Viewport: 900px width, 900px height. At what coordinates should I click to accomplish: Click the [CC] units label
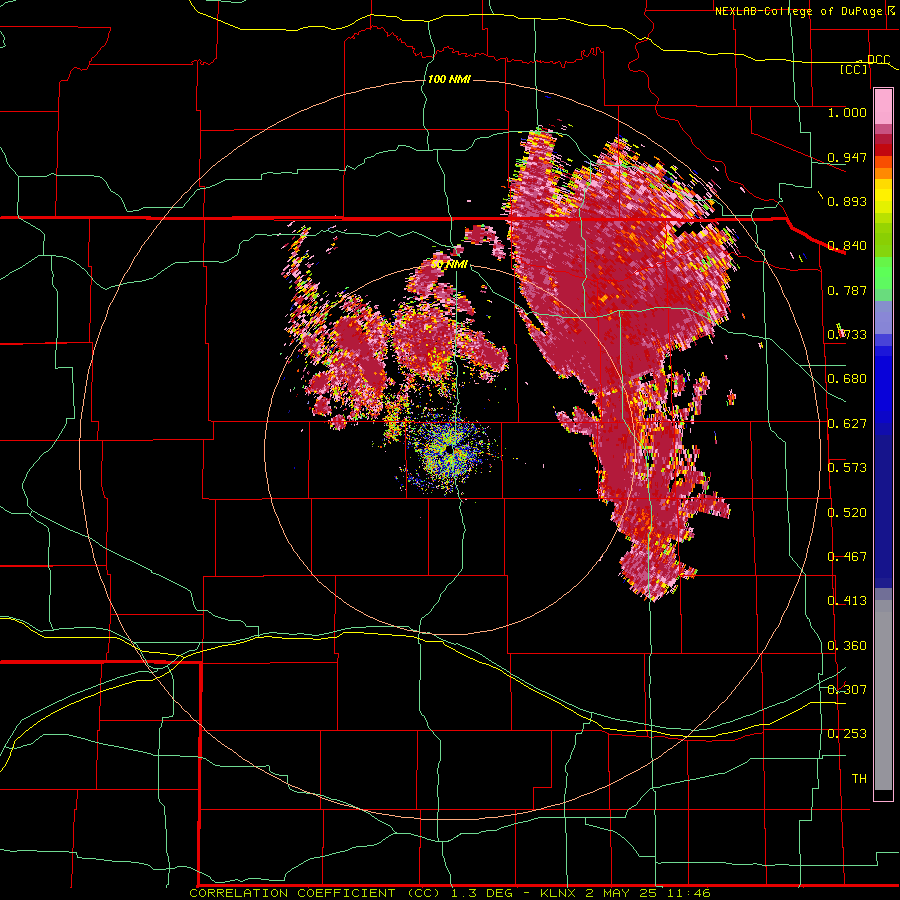coord(854,69)
